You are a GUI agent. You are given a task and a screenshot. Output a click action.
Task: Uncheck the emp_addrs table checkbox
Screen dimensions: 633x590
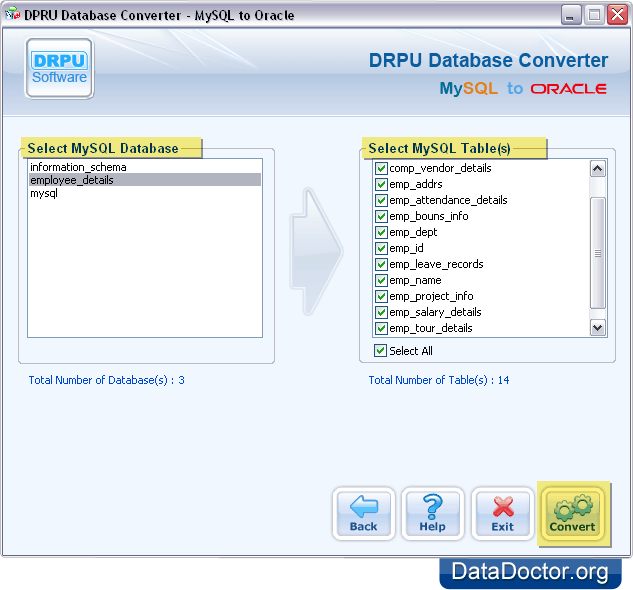point(381,184)
